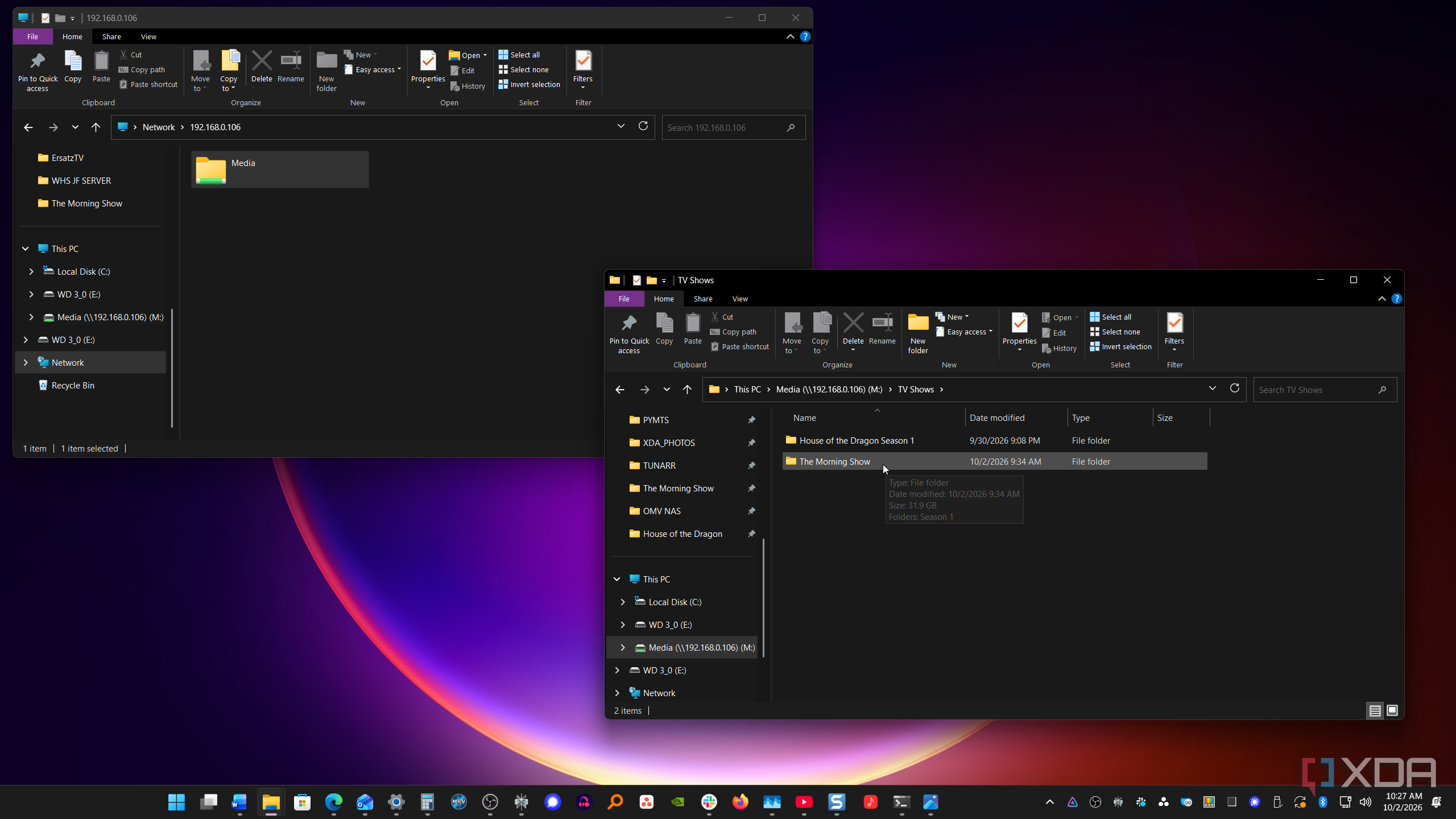Unpin OMV NAS pin icon
1456x819 pixels.
tap(751, 511)
